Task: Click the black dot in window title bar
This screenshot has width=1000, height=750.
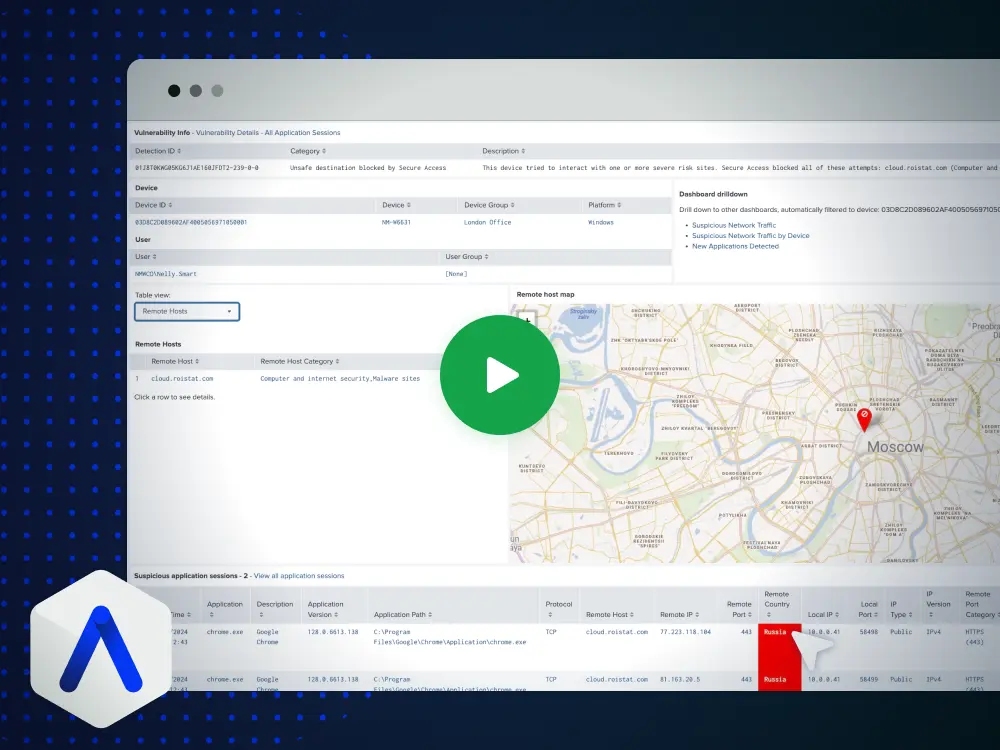Action: pos(174,91)
